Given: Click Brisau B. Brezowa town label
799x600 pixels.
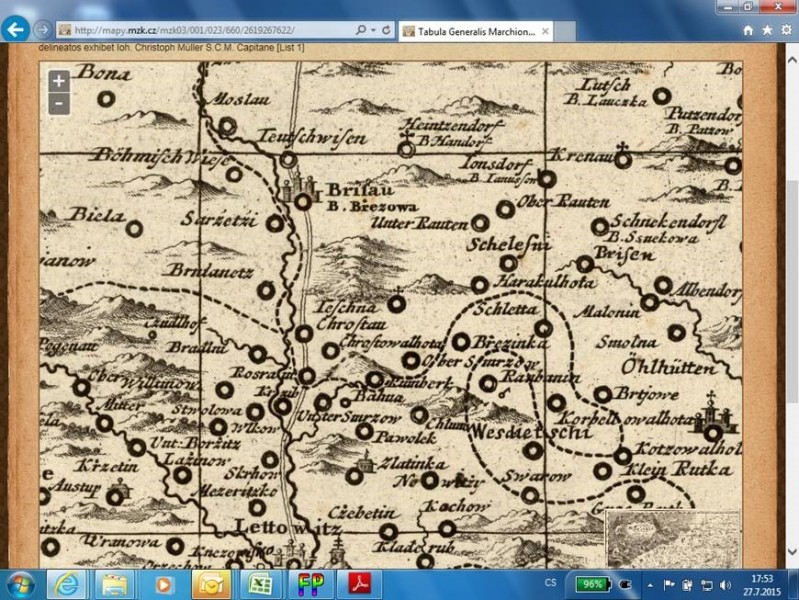Looking at the screenshot, I should click(371, 198).
